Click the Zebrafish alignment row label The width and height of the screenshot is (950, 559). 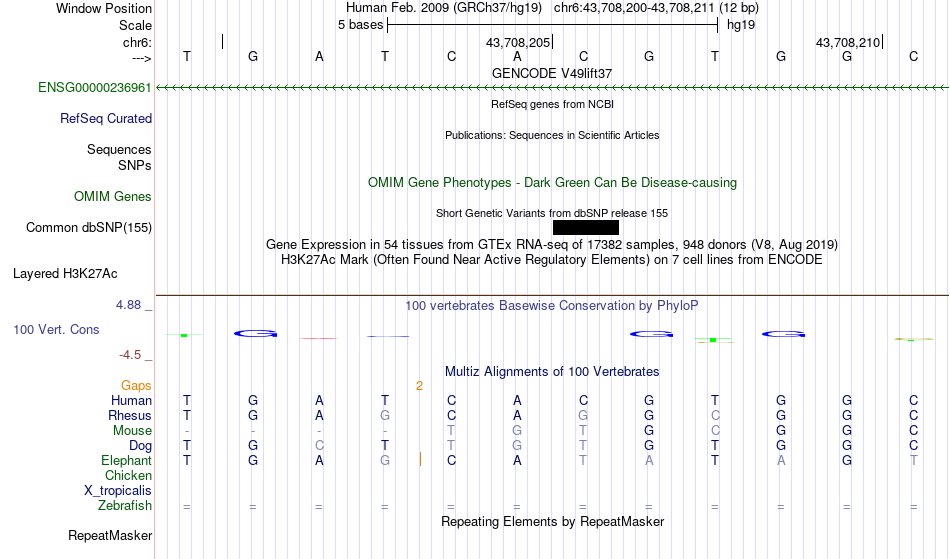(x=125, y=506)
